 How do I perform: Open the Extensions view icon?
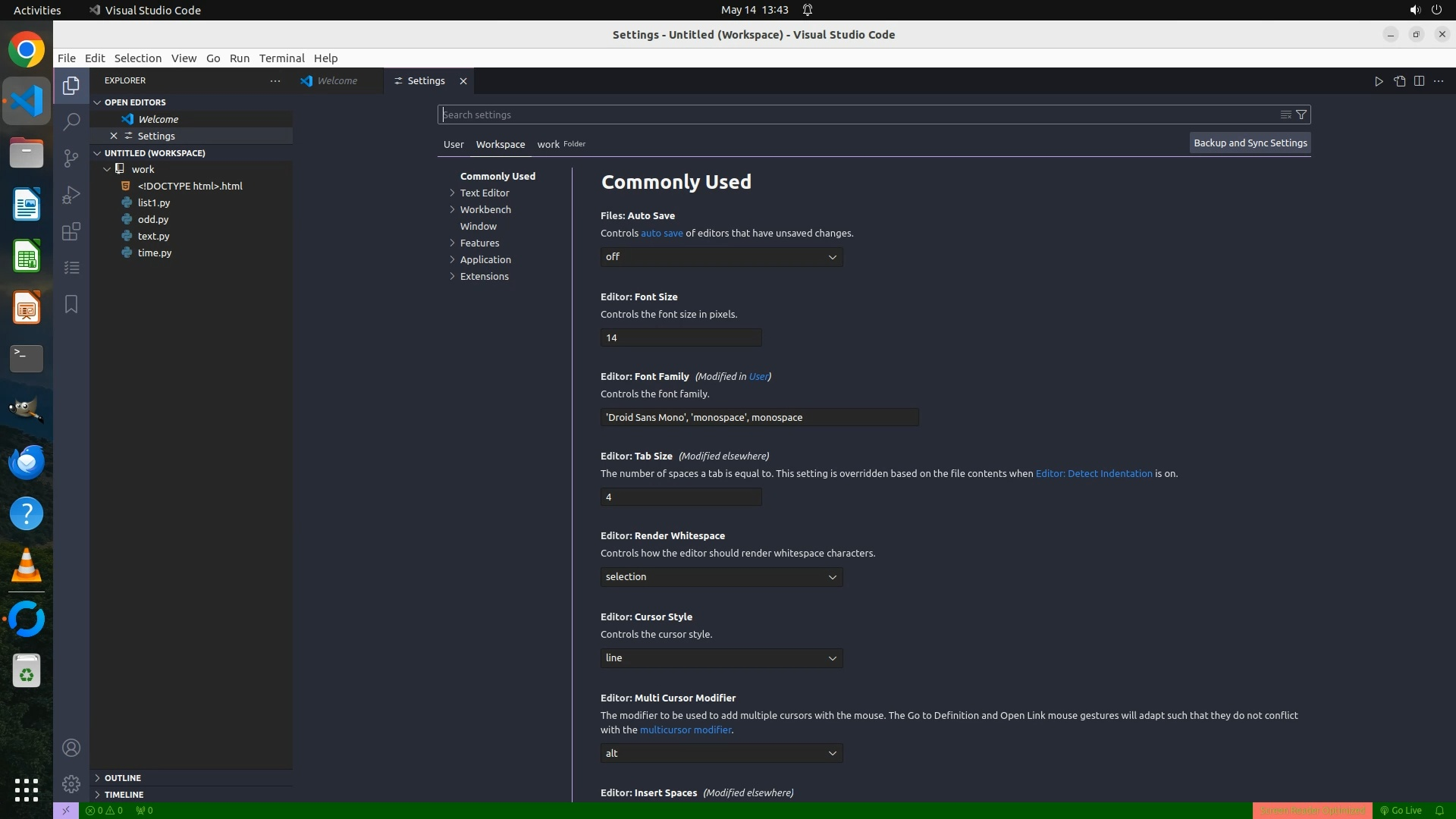click(71, 231)
